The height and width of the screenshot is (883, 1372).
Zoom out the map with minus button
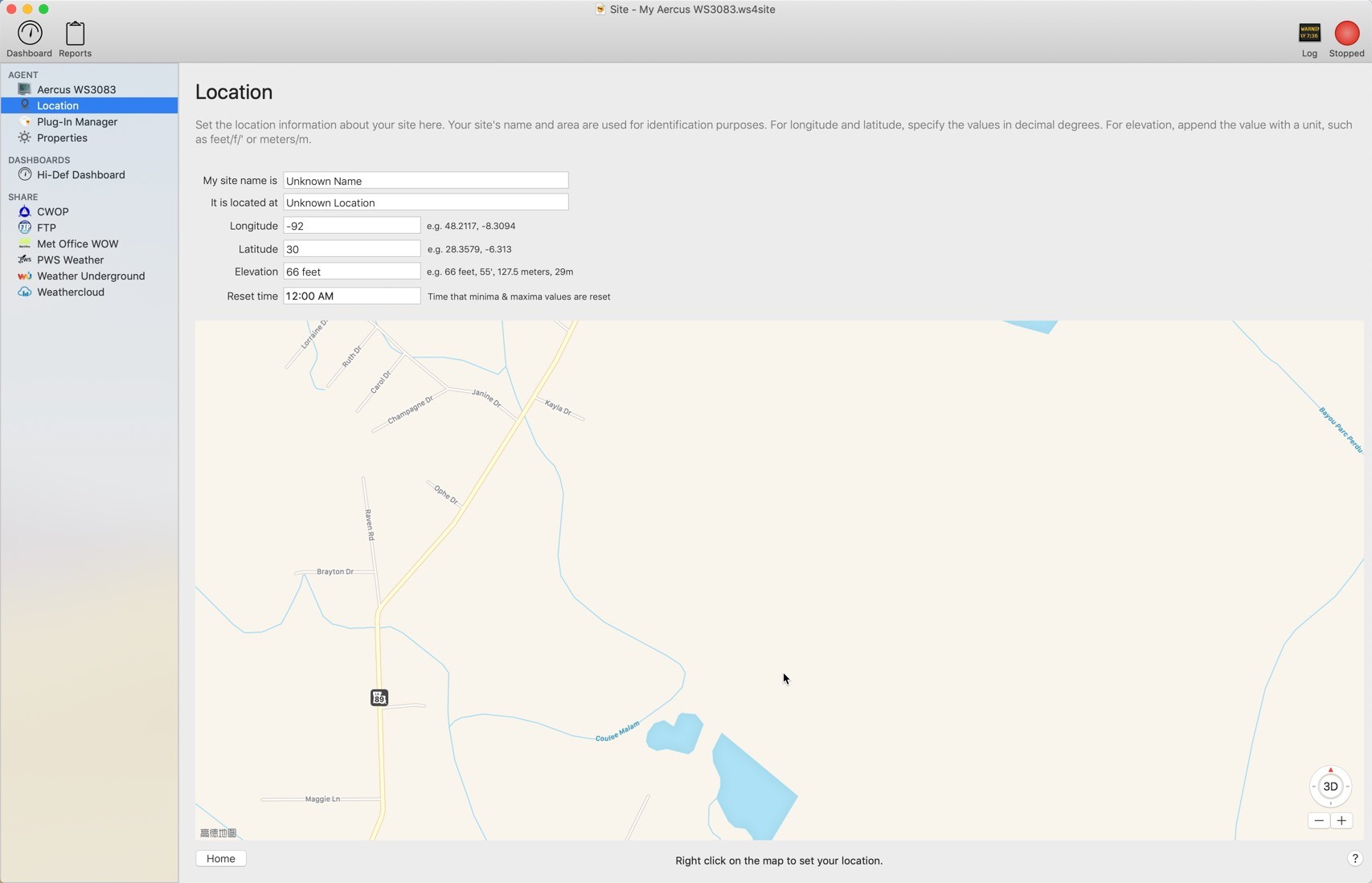(x=1319, y=820)
